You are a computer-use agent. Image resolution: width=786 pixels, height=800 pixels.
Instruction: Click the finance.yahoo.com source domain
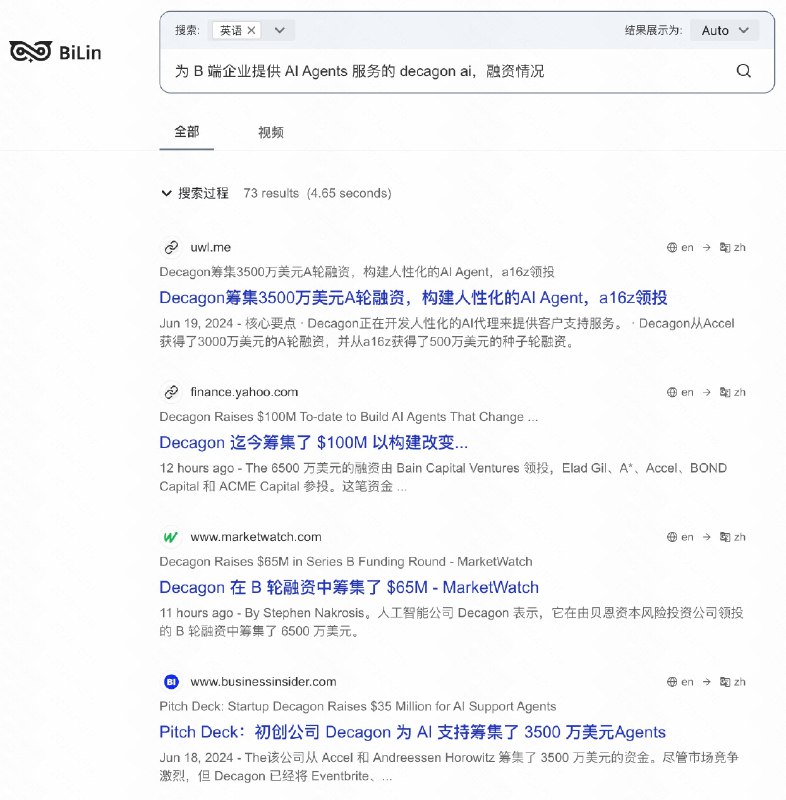[244, 392]
